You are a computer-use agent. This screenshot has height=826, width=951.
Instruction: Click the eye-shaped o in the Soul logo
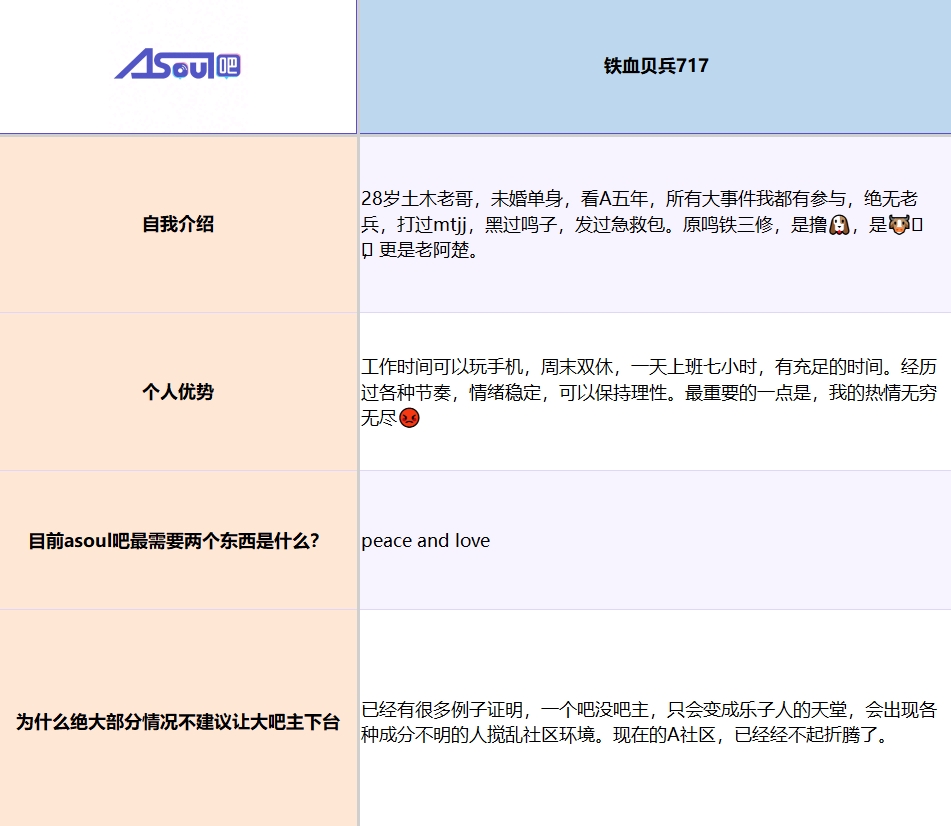(181, 70)
